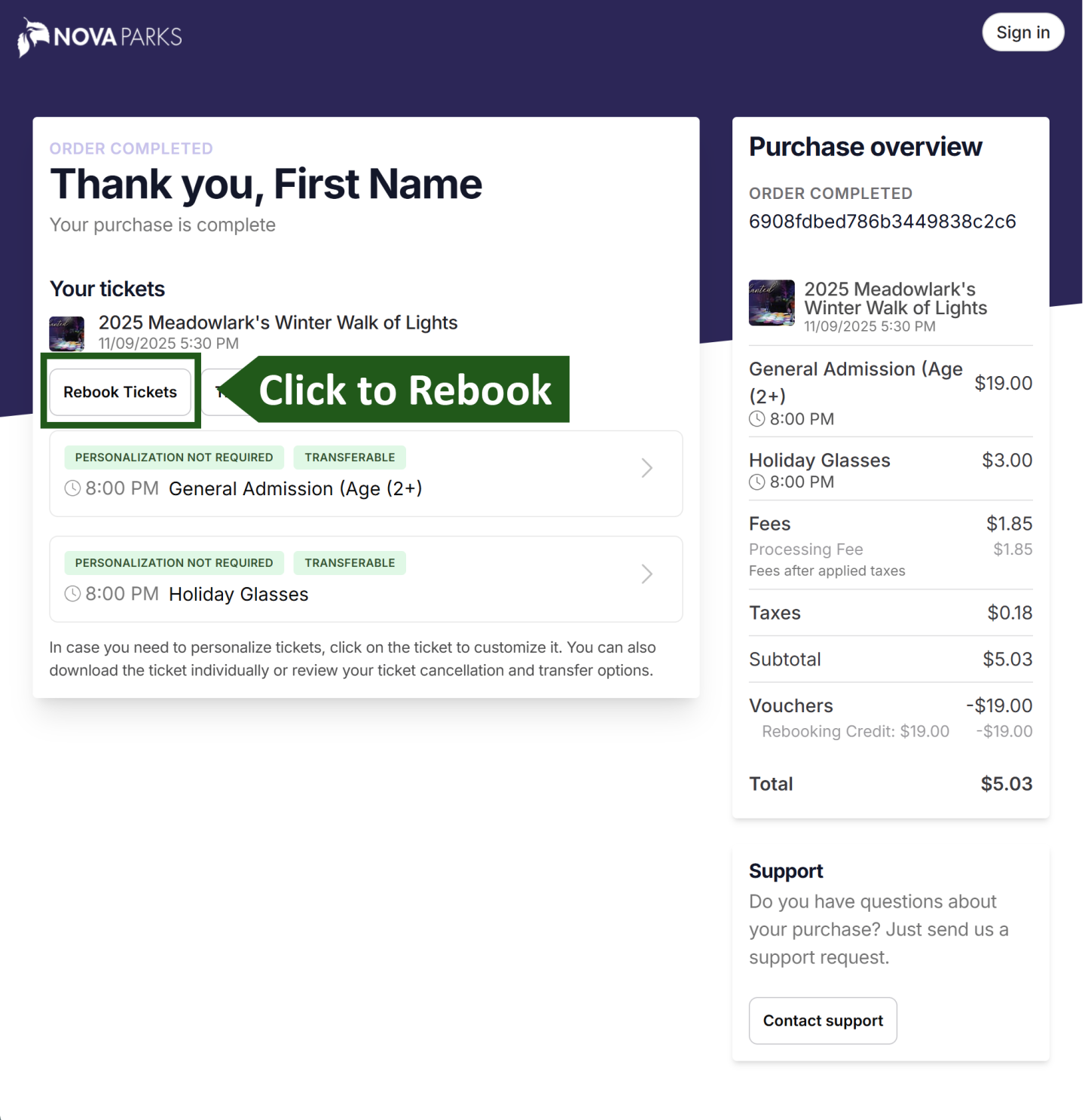
Task: Expand the General Admission ticket details
Action: coord(646,468)
